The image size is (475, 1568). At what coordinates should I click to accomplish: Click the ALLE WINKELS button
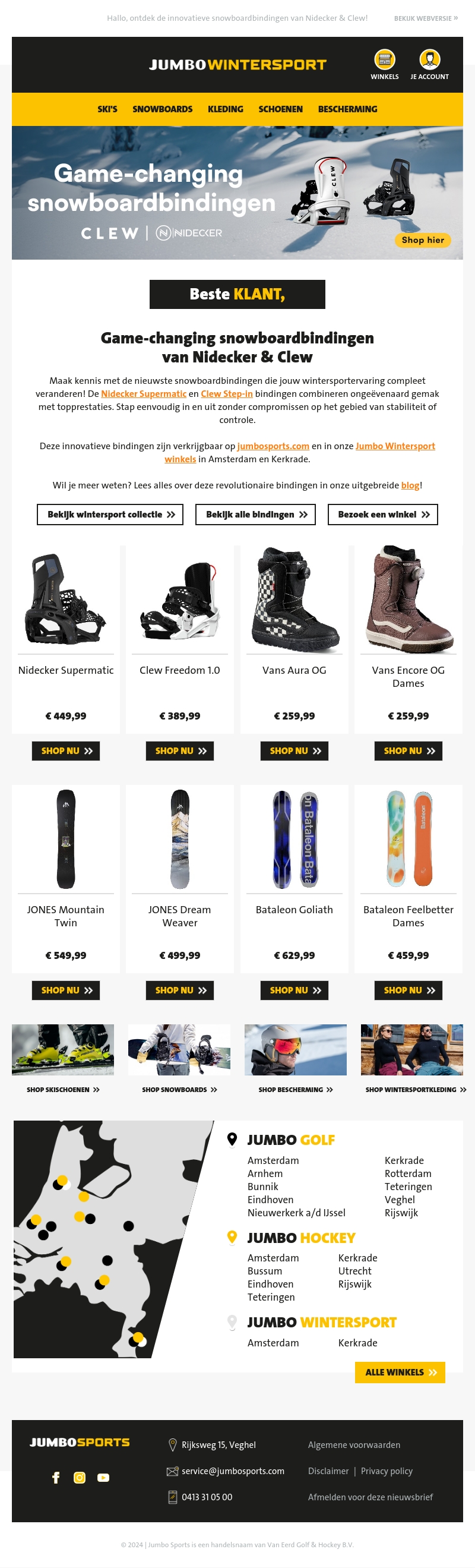coord(400,1372)
